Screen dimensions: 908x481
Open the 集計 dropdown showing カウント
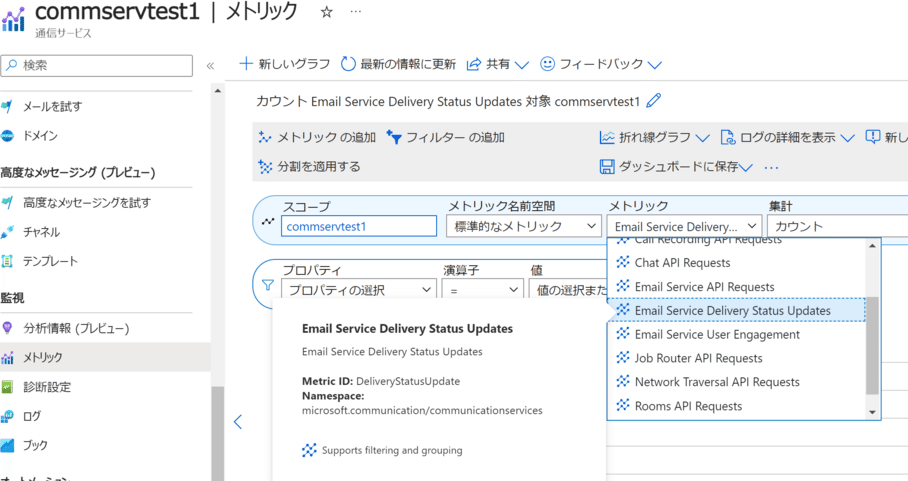pos(837,226)
